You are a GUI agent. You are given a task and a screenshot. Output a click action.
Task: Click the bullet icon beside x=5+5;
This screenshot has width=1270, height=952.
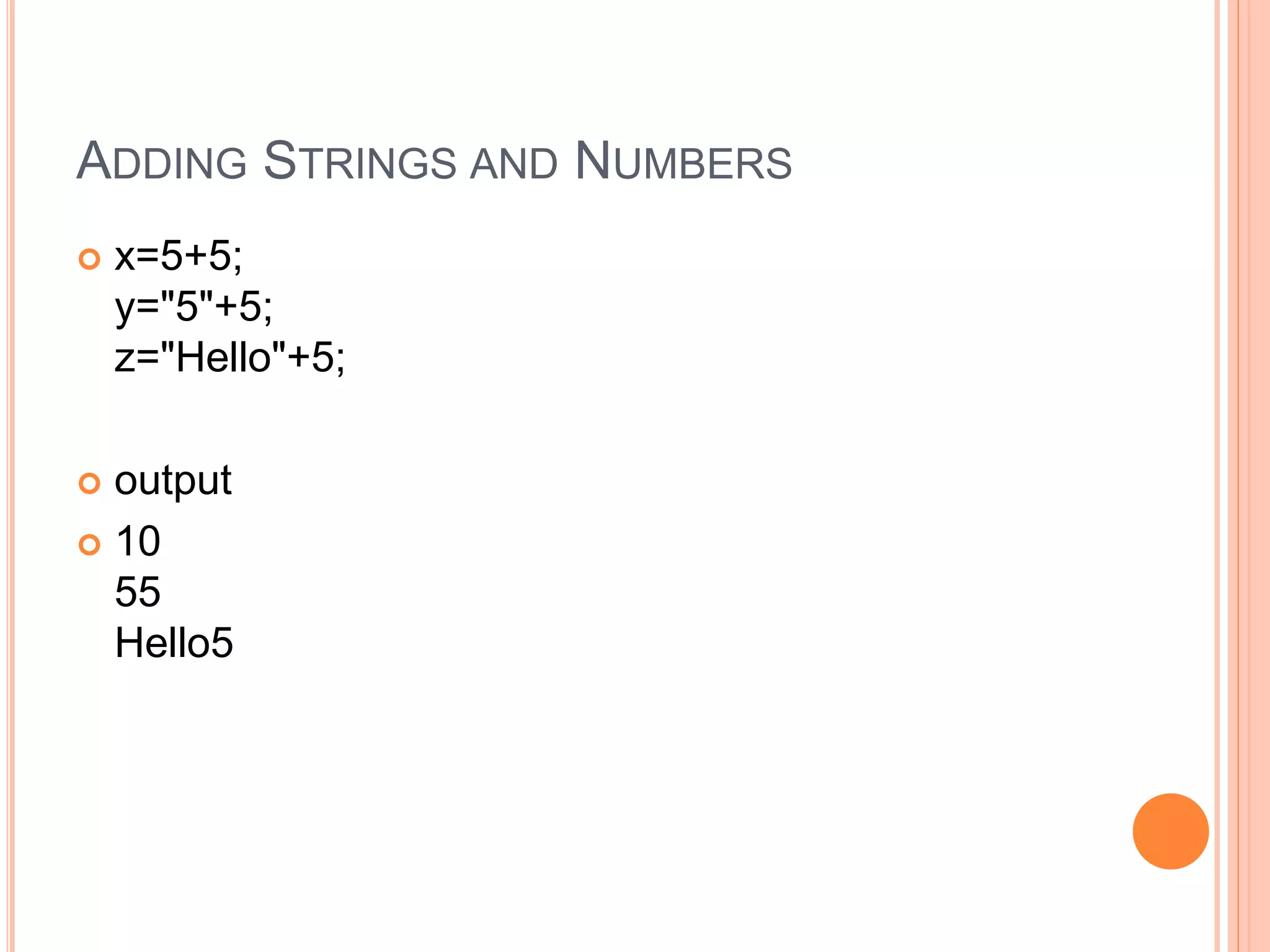click(x=89, y=258)
